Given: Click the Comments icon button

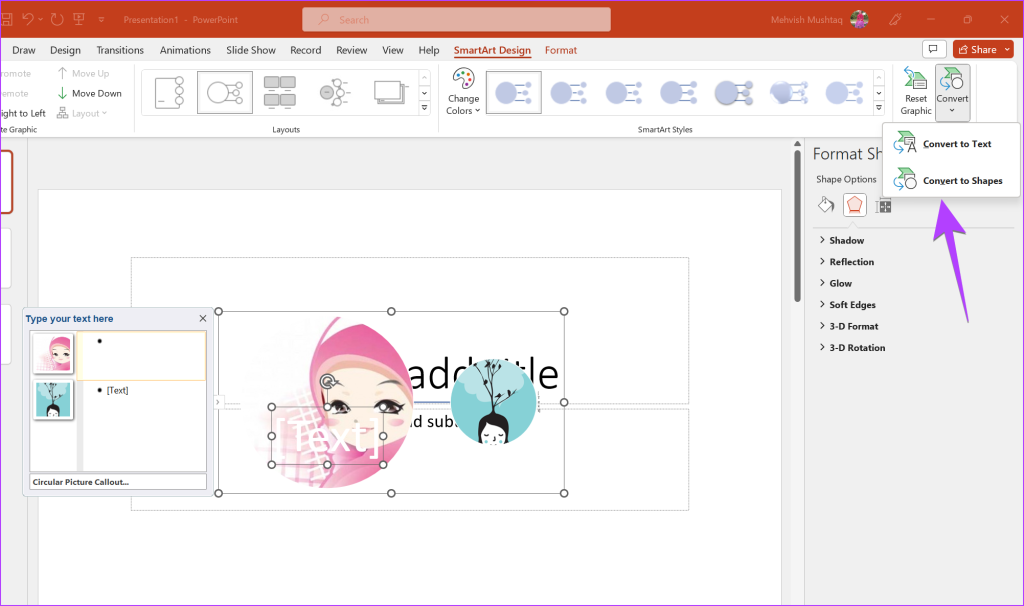Looking at the screenshot, I should point(934,49).
